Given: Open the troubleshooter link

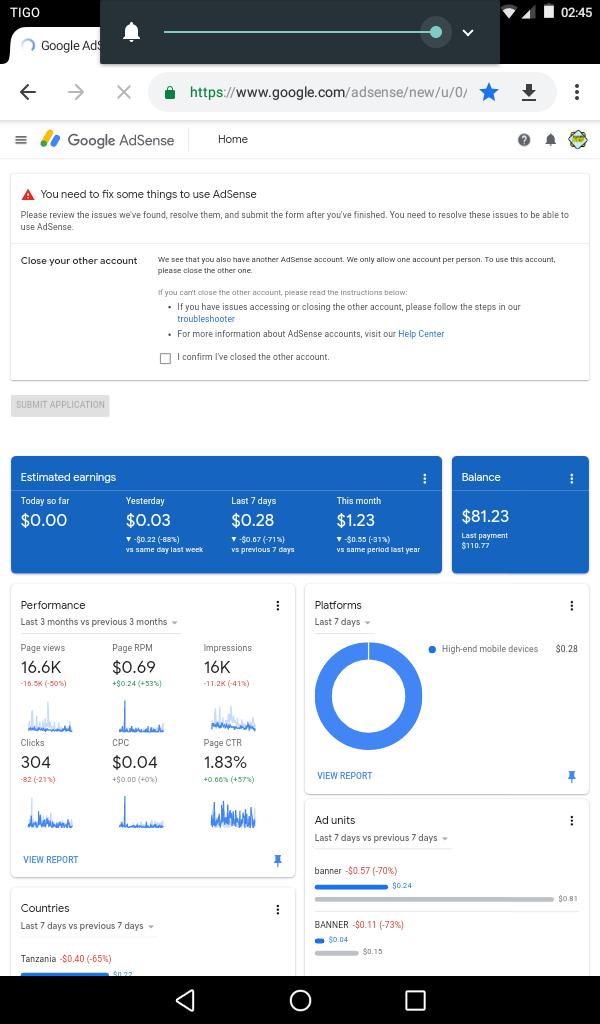Looking at the screenshot, I should click(x=206, y=319).
